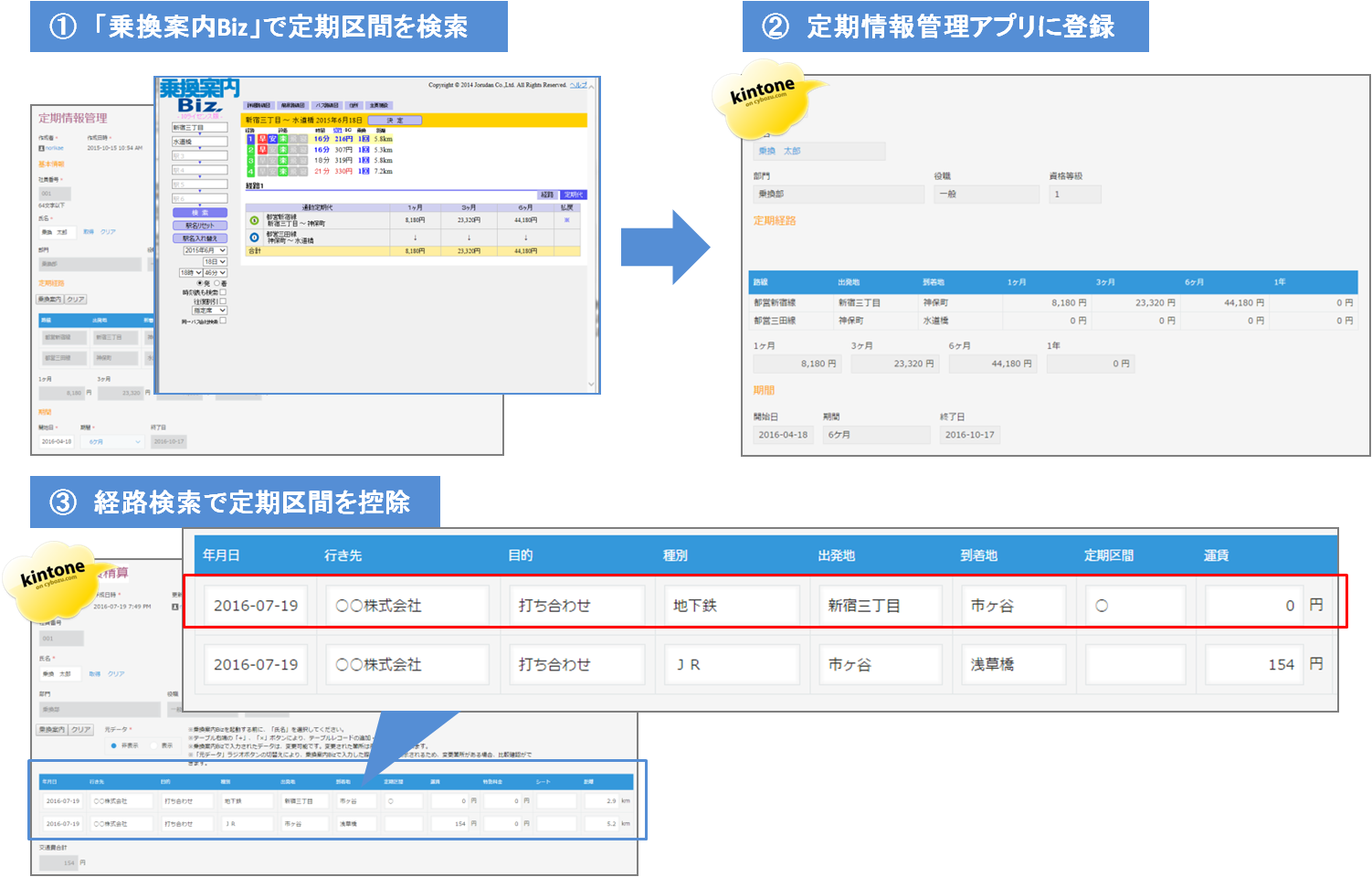Image resolution: width=1372 pixels, height=877 pixels.
Task: Open the 46分 minute dropdown
Action: (215, 272)
